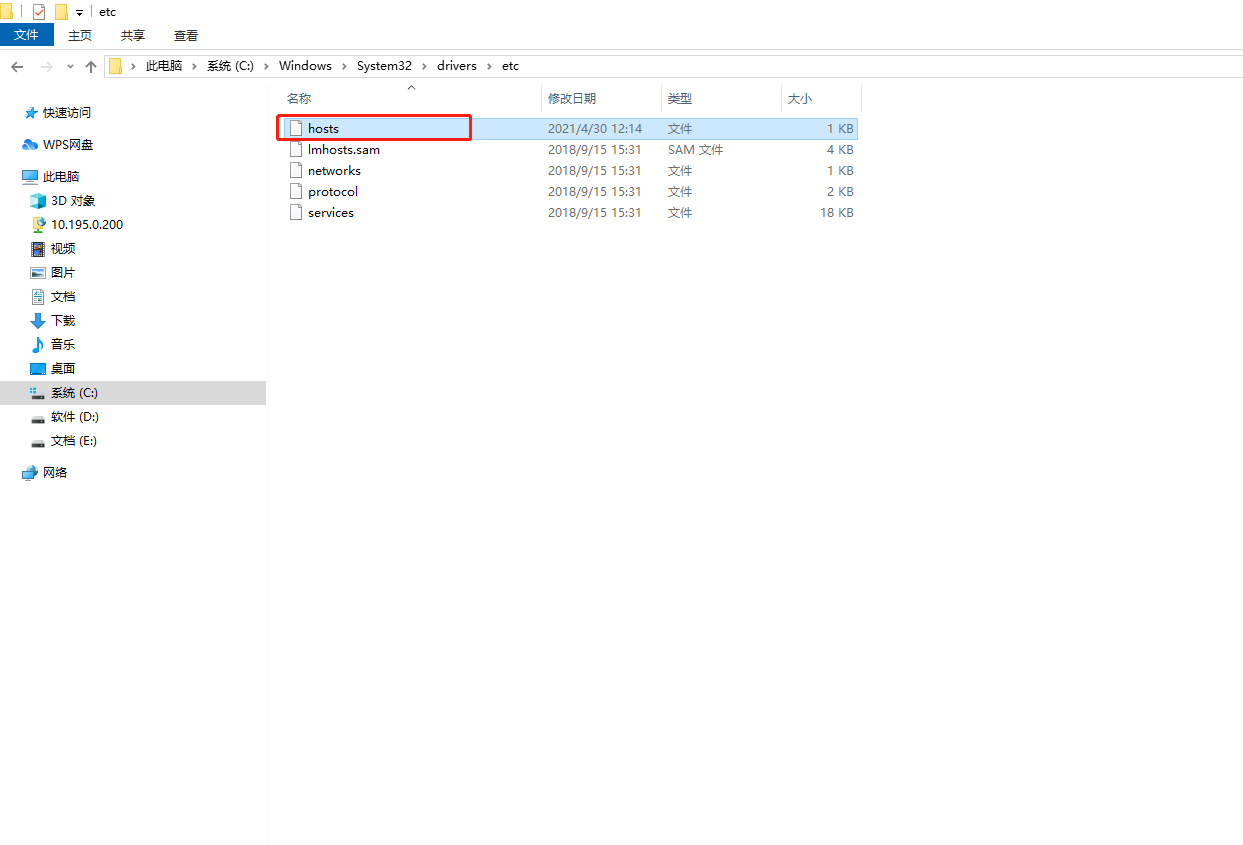Go up one folder level arrow
Image resolution: width=1243 pixels, height=845 pixels.
click(91, 66)
